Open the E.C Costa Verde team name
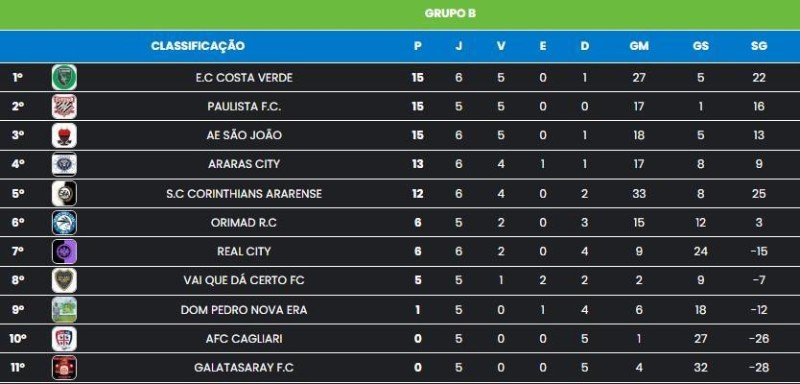 [x=244, y=78]
